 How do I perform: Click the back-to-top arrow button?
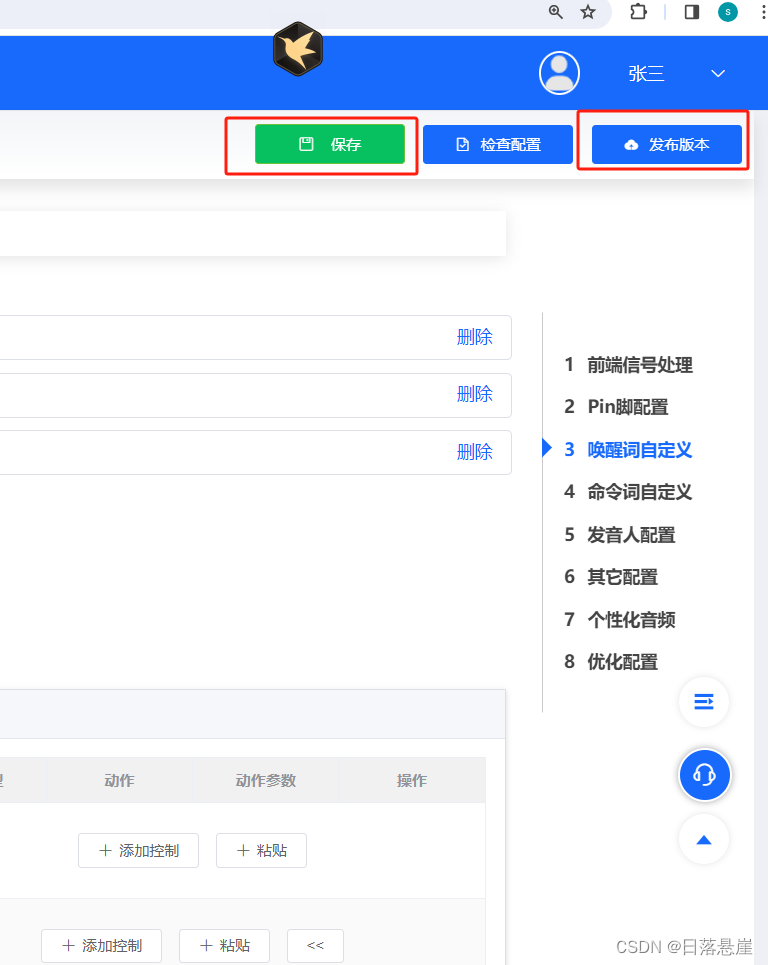point(703,839)
